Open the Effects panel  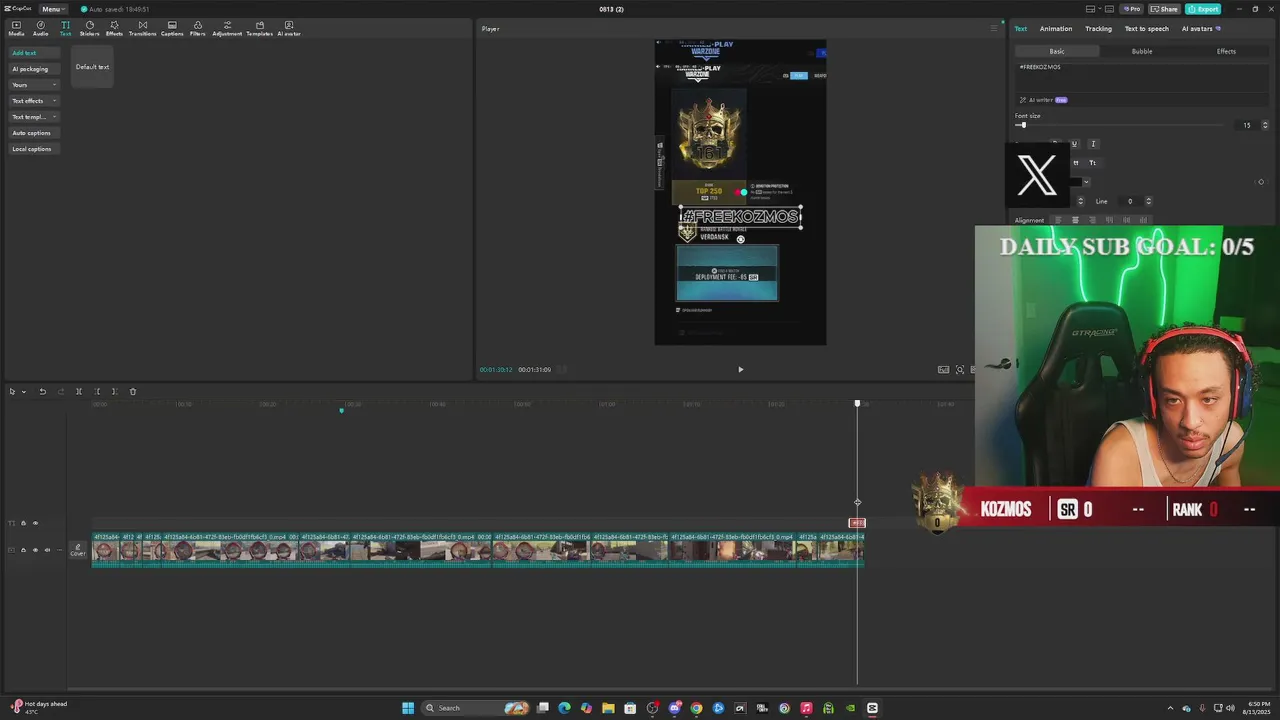114,28
